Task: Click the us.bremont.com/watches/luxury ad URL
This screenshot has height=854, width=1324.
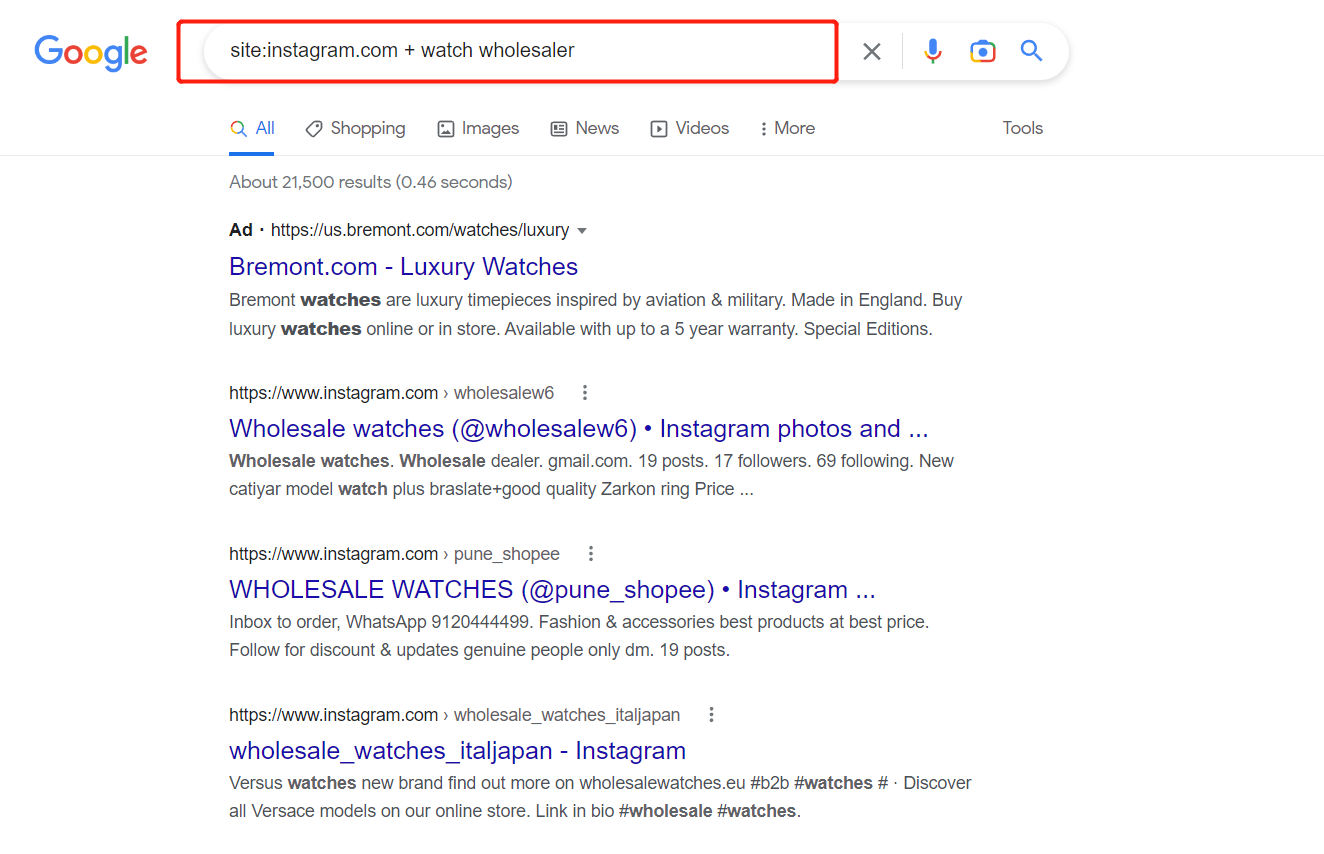Action: (420, 230)
